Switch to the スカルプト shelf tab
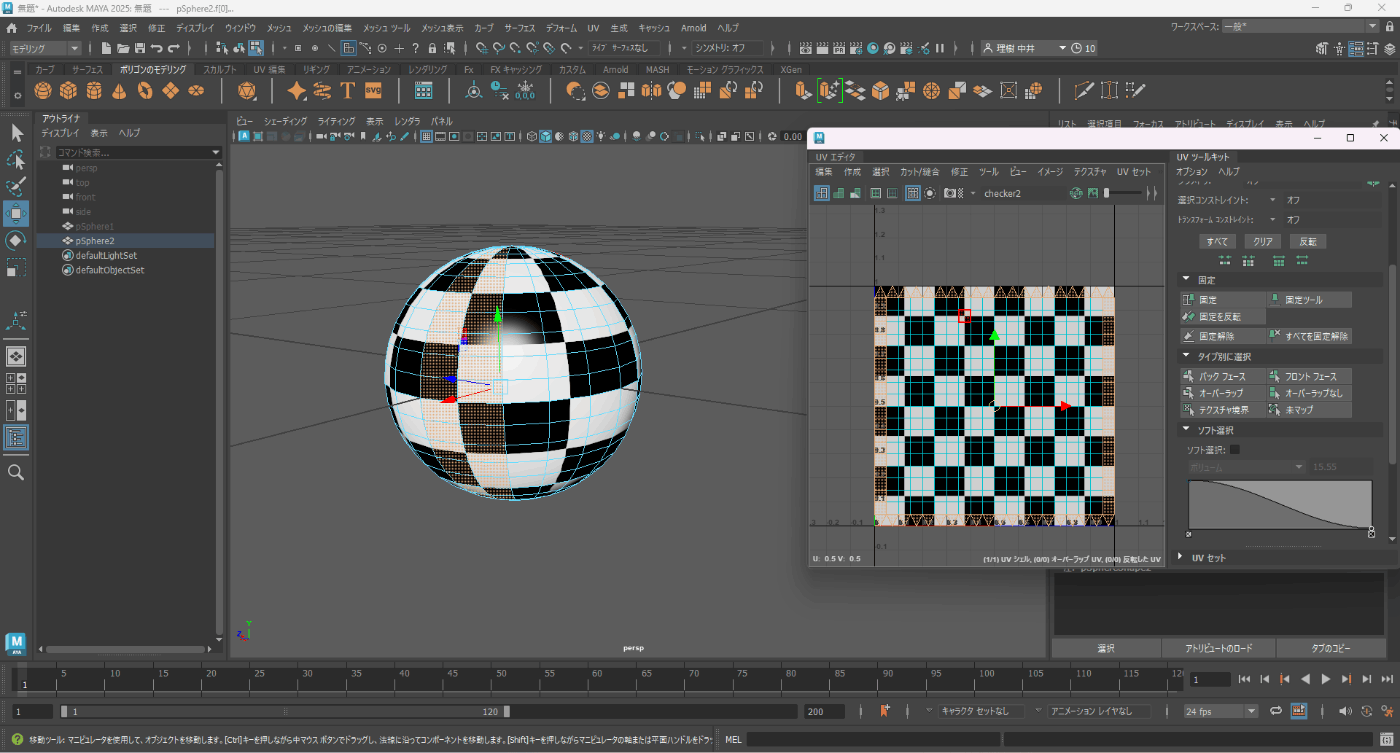Screen dimensions: 1400x753 (x=220, y=69)
